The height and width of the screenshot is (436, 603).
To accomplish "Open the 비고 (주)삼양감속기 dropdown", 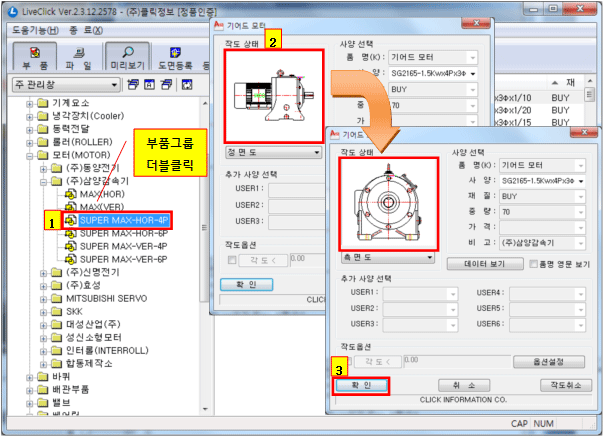I will [x=542, y=243].
